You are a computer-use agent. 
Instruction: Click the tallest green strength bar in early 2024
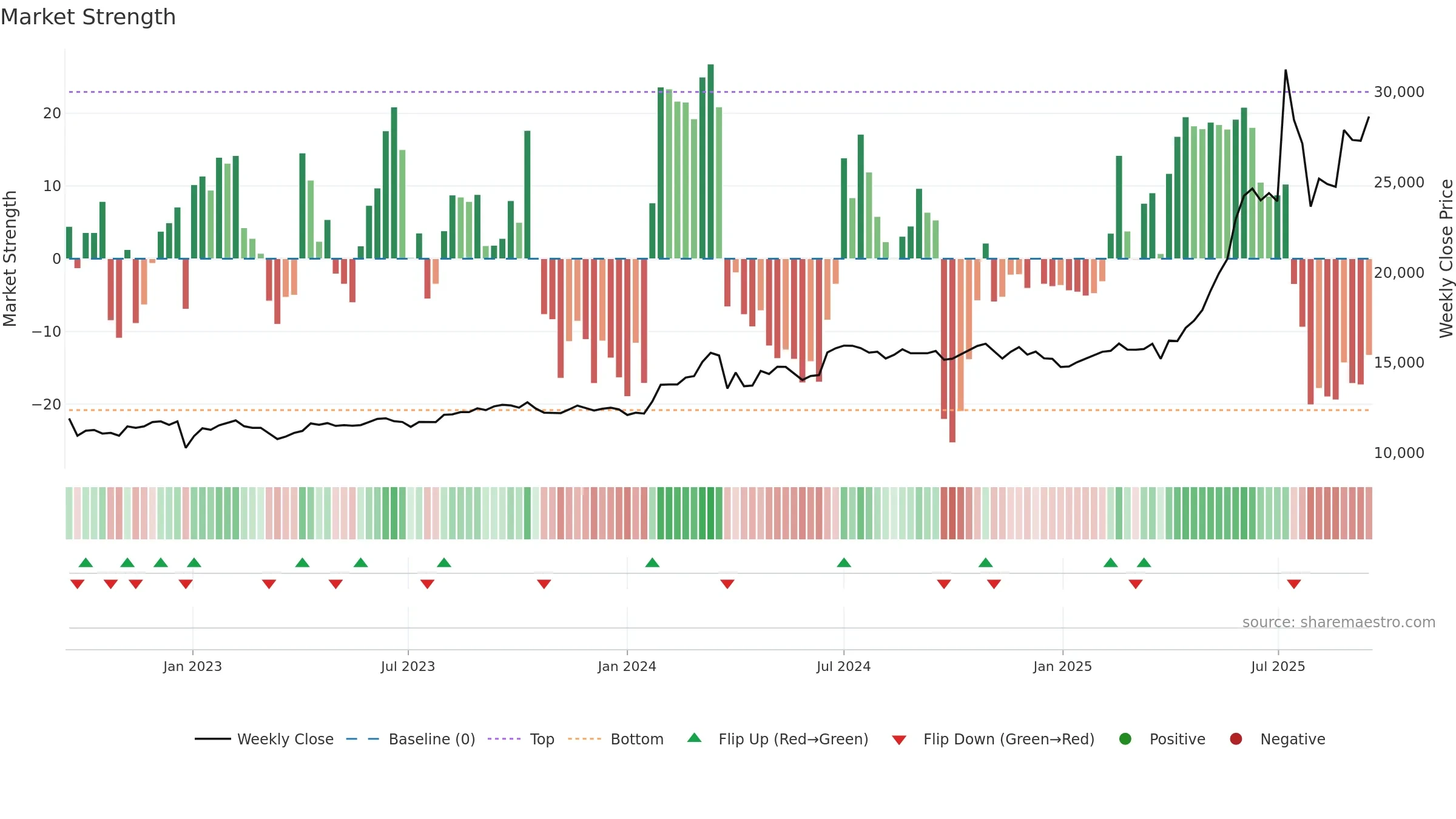[710, 161]
